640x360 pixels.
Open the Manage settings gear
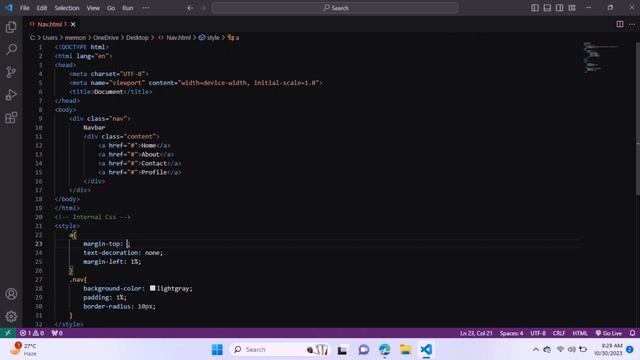point(11,316)
